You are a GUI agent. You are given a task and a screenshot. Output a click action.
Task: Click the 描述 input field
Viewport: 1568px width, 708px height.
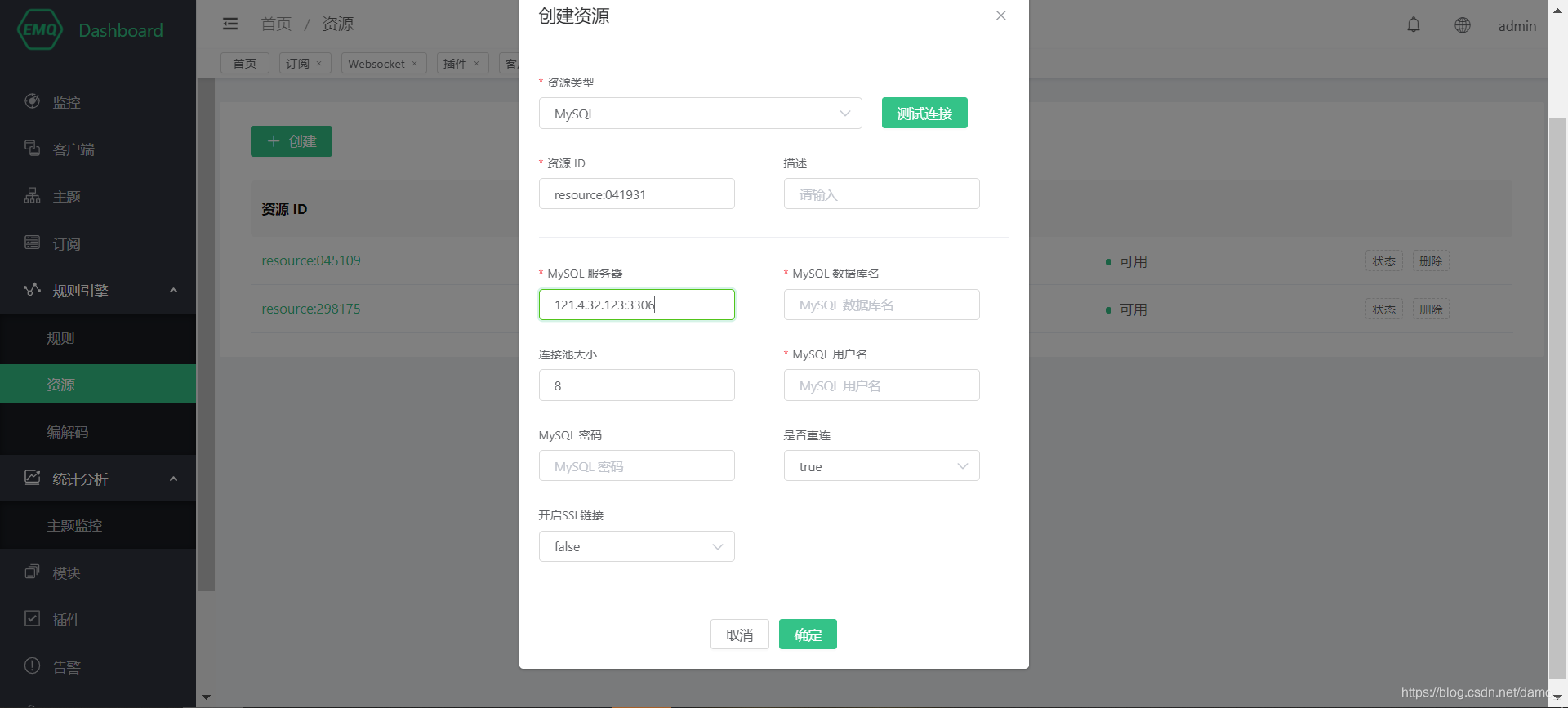(x=882, y=194)
